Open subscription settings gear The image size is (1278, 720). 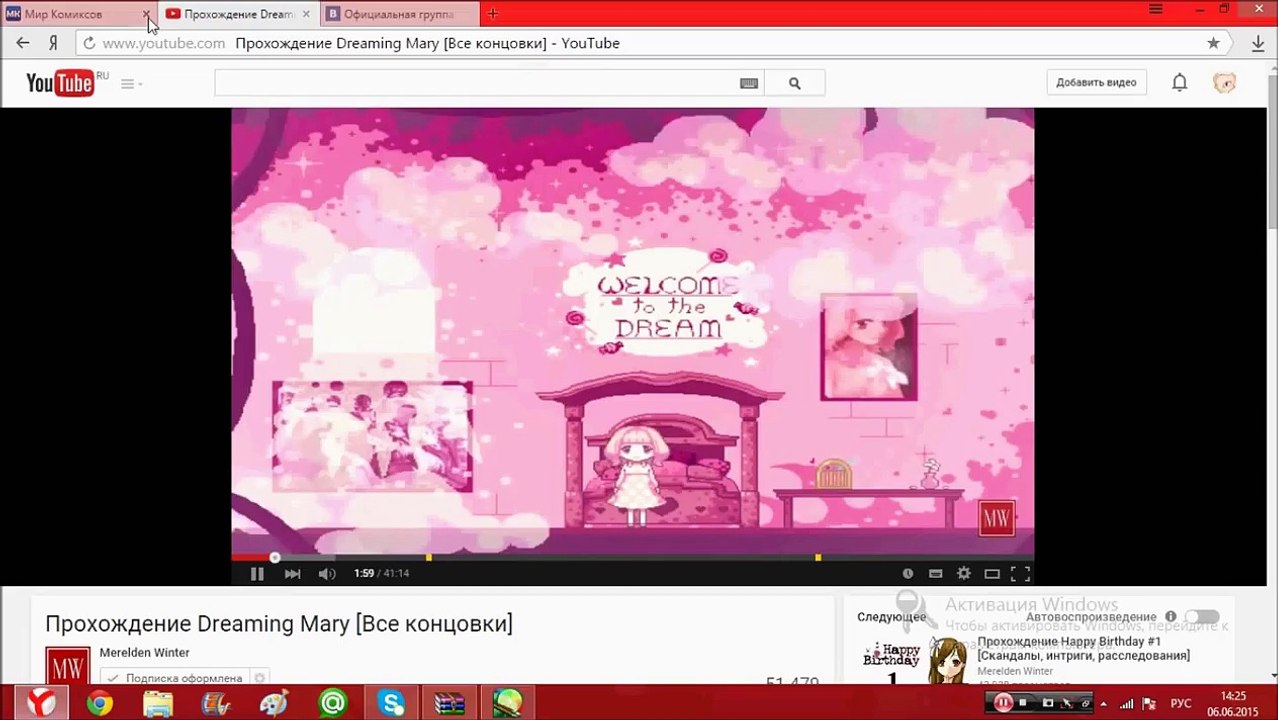(x=260, y=678)
